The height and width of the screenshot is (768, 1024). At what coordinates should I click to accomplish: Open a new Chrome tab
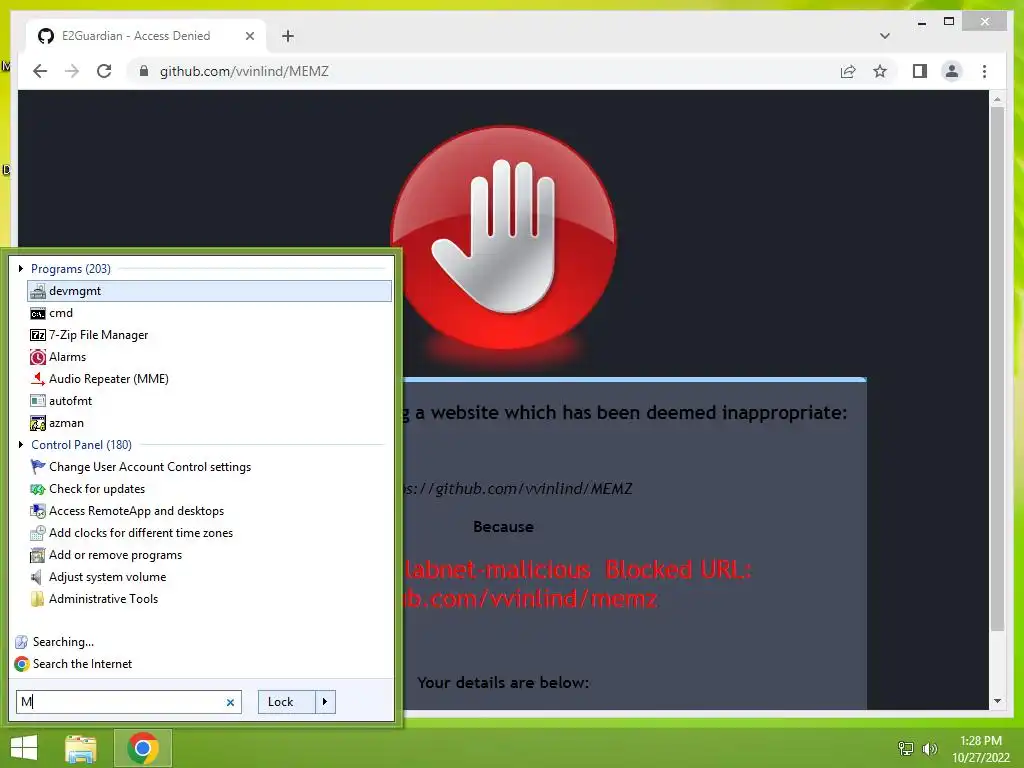288,36
